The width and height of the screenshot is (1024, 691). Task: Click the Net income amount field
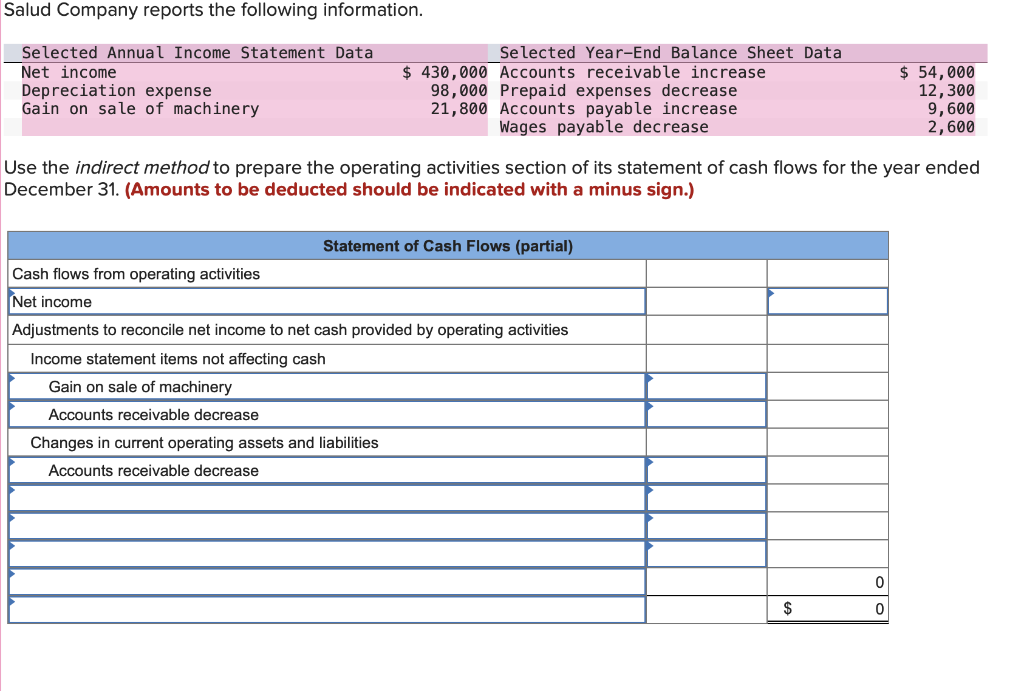tap(827, 302)
